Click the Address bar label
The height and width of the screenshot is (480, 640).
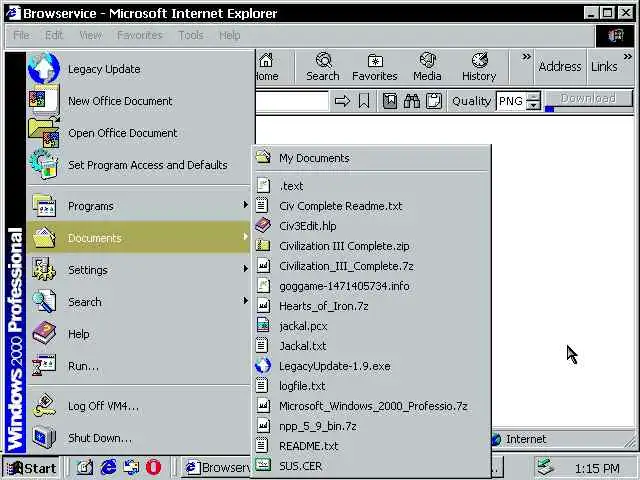(560, 67)
